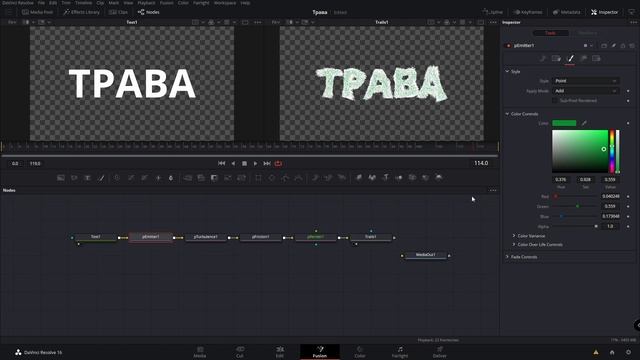640x360 pixels.
Task: Open the Spline editor panel
Action: pyautogui.click(x=492, y=12)
